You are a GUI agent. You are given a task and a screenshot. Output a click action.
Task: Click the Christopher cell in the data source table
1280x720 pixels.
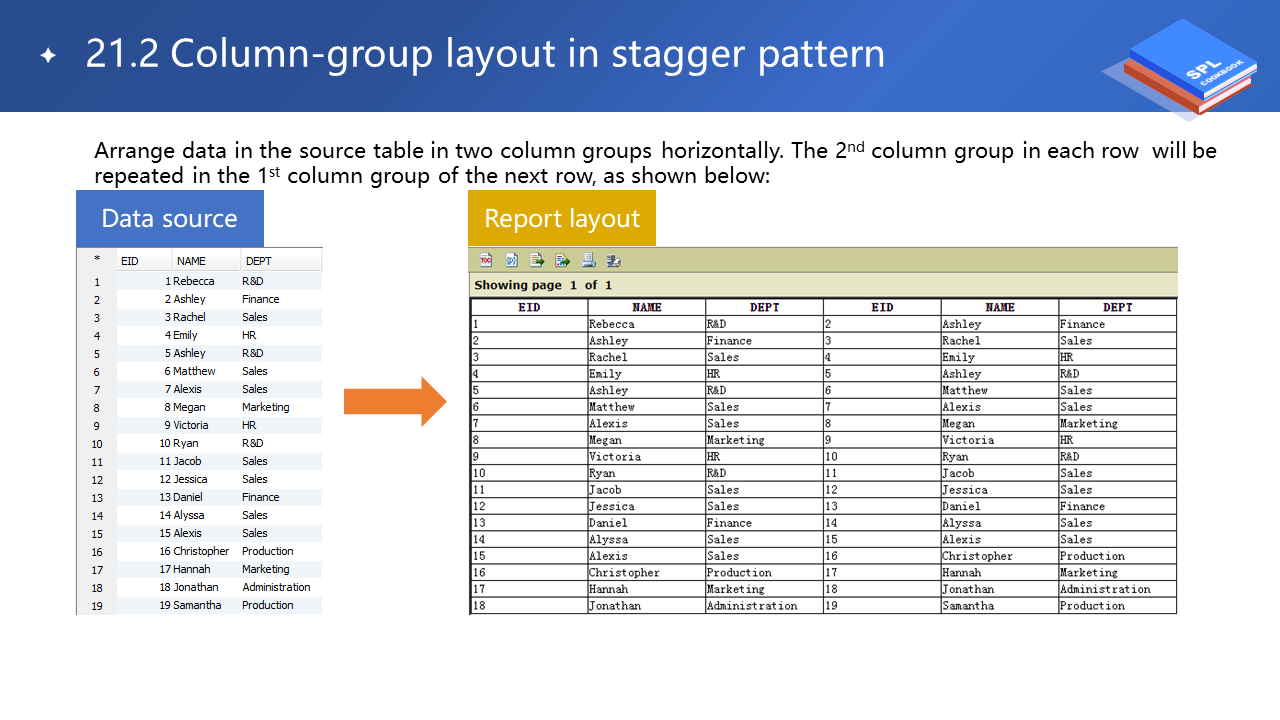click(201, 551)
